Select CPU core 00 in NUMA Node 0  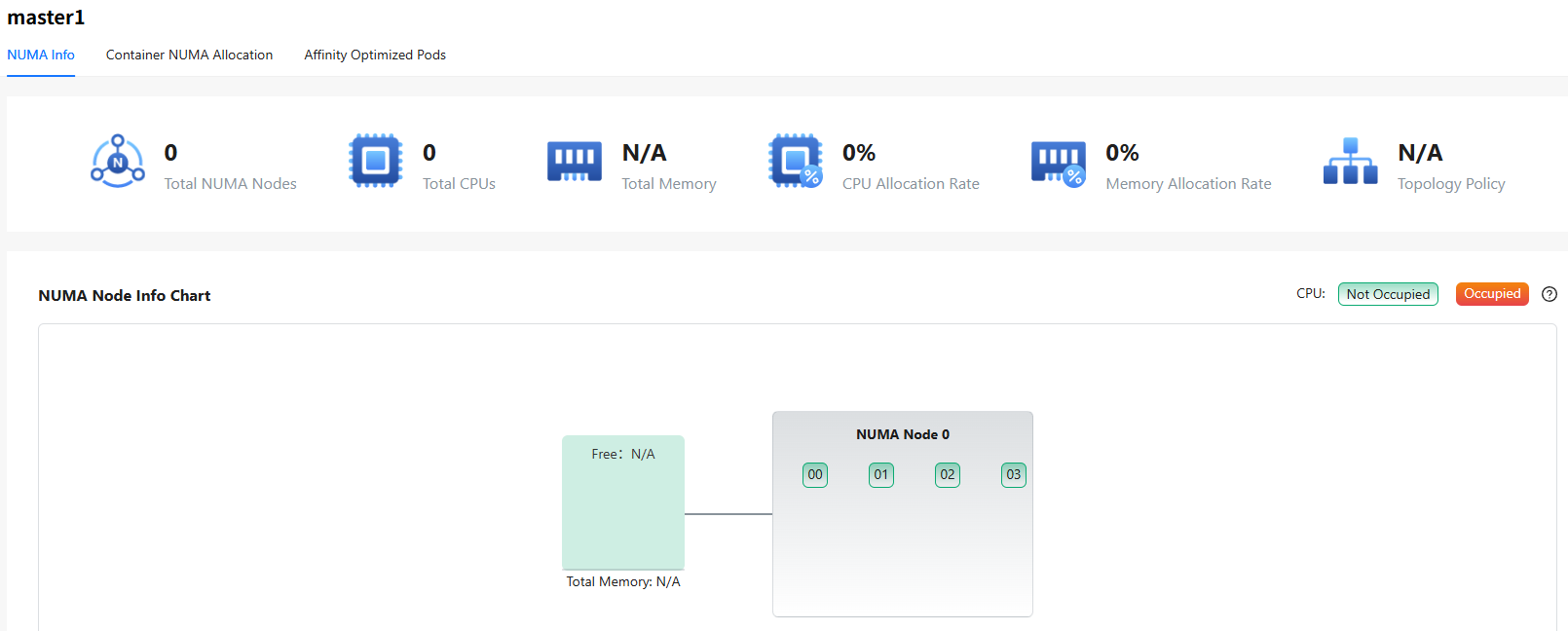815,475
